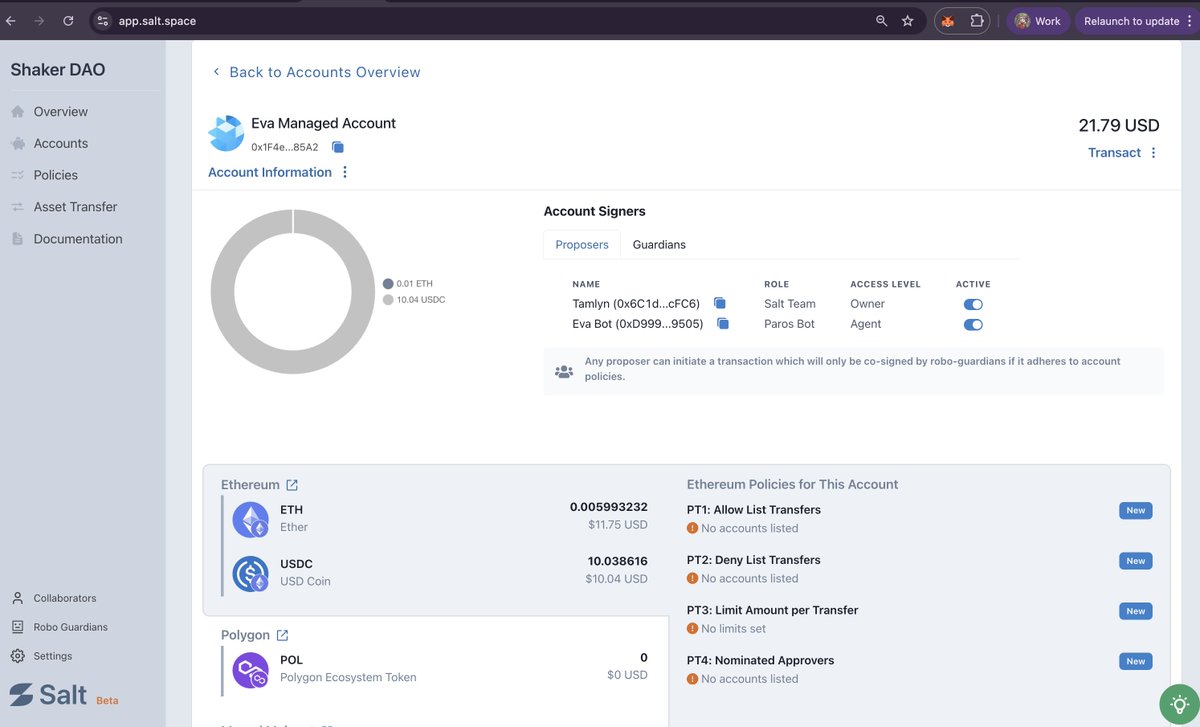
Task: Click the lightbulb help button
Action: pos(1178,705)
